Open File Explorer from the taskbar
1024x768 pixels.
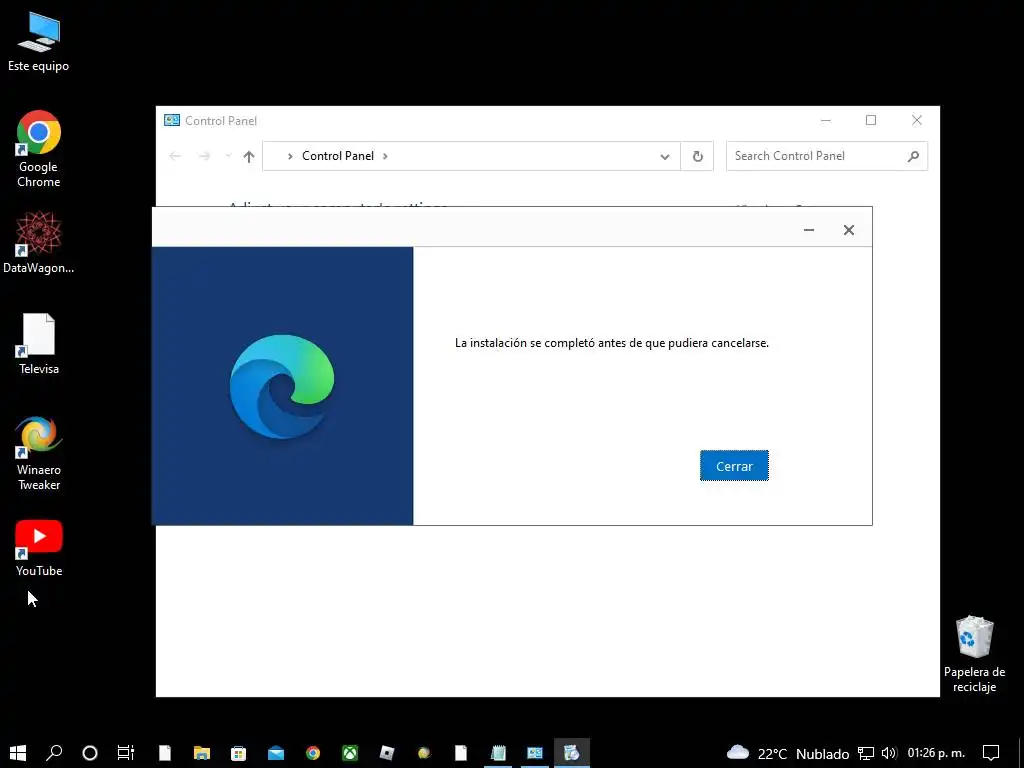(202, 753)
